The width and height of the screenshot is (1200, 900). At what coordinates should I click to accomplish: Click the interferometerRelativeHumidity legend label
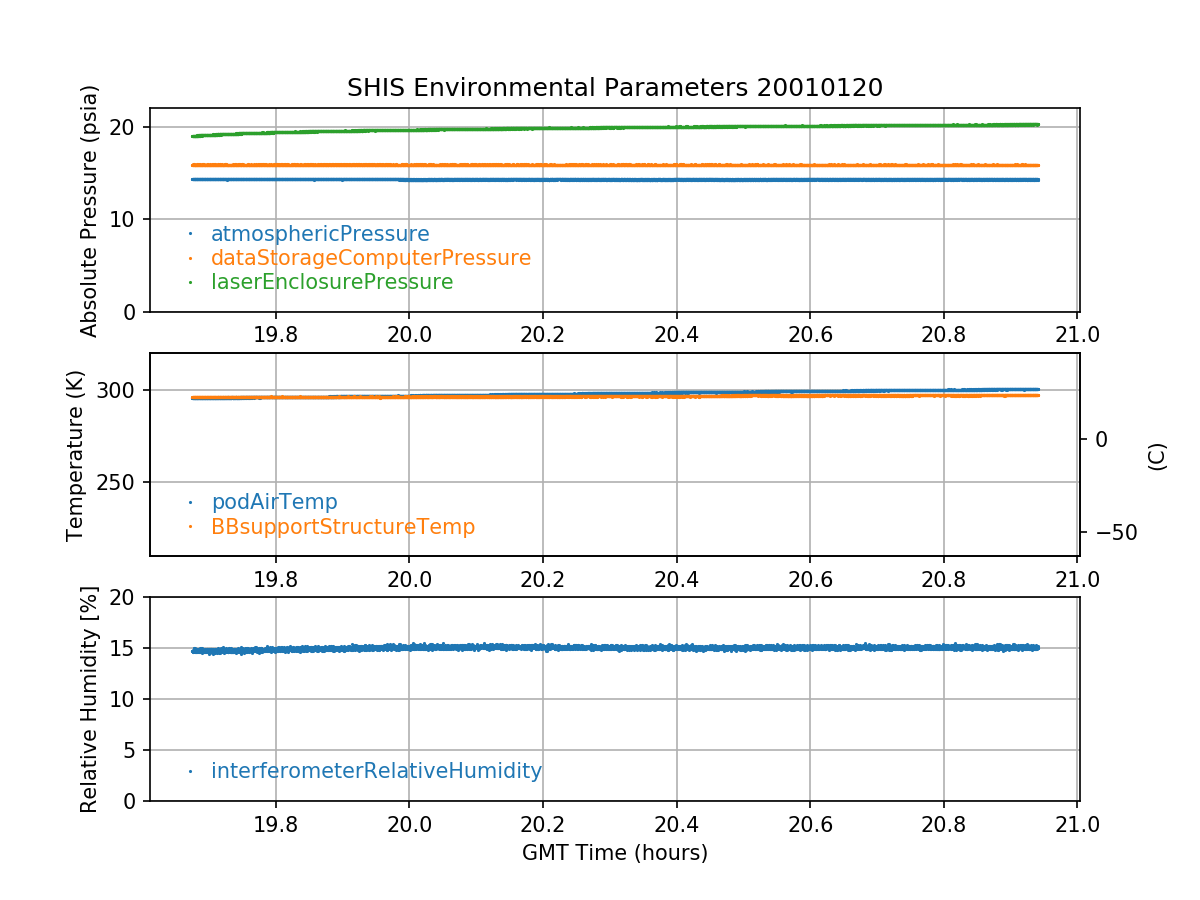(376, 771)
